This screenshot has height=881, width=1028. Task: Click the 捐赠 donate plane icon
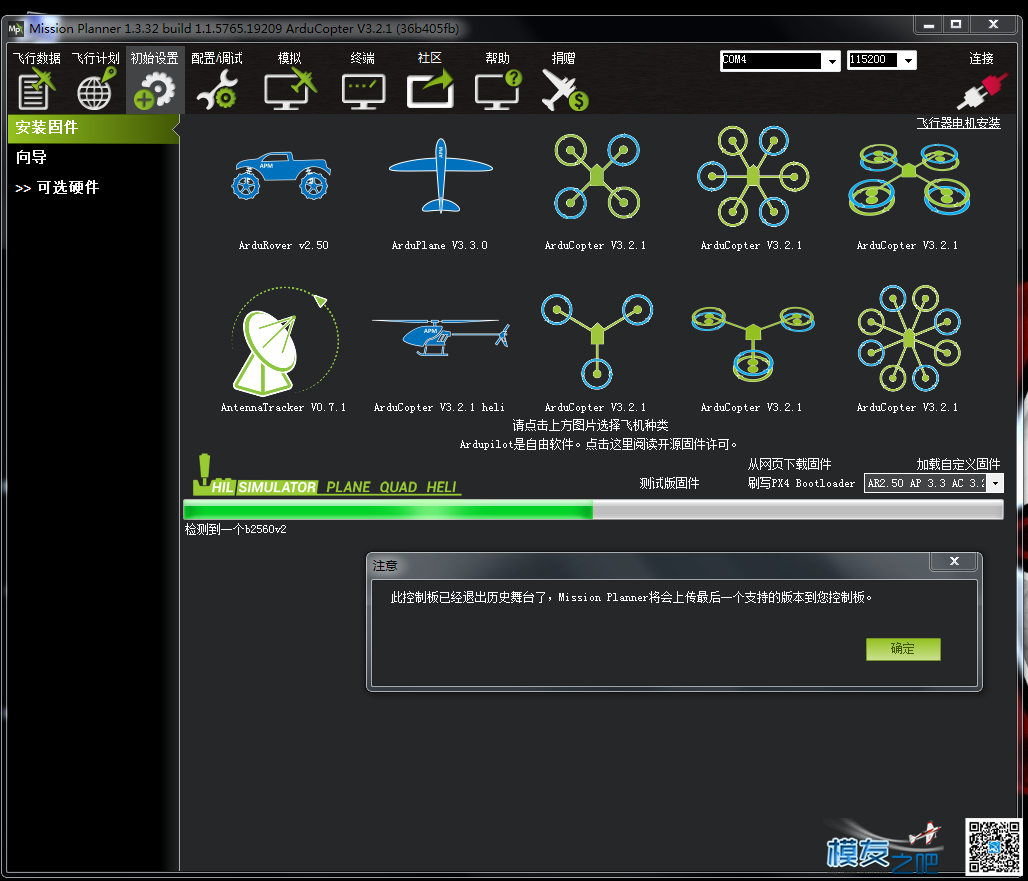tap(564, 90)
